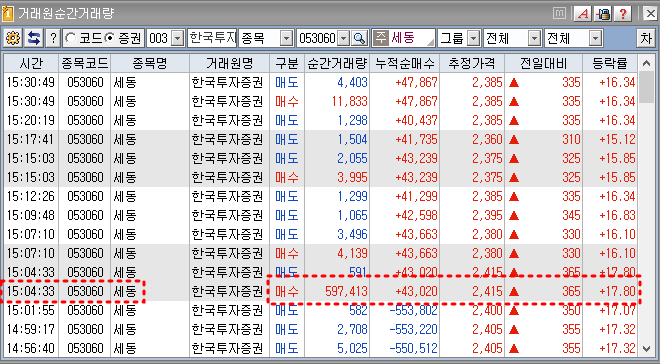Click the 등락률 column header
660x364 pixels.
click(x=610, y=64)
